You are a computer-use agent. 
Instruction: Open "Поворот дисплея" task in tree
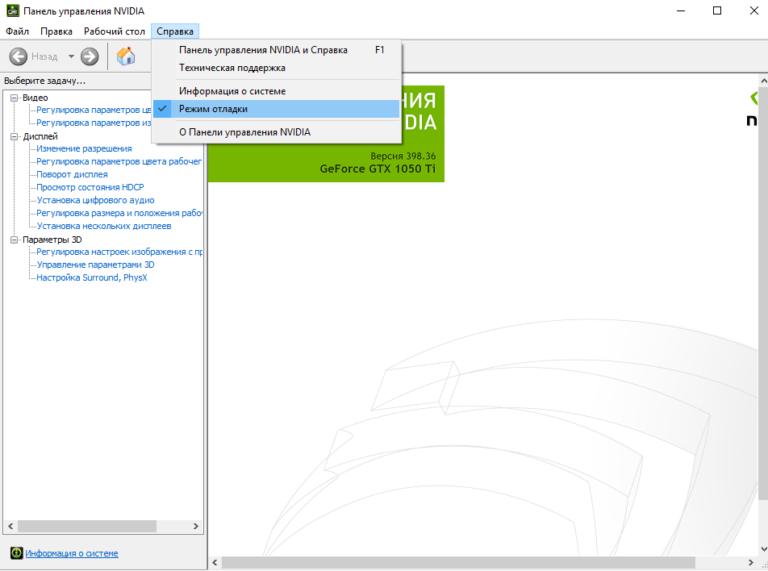[72, 175]
